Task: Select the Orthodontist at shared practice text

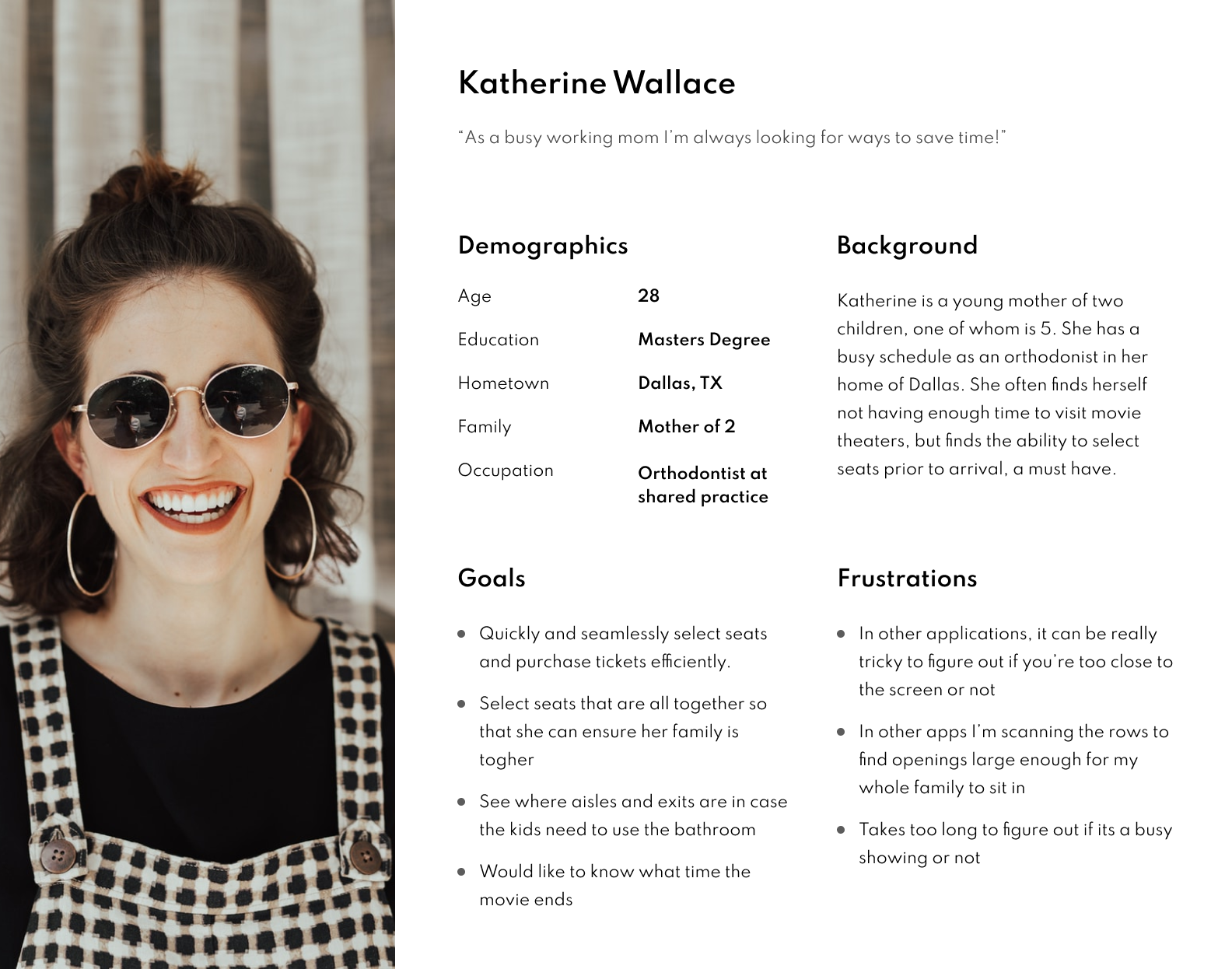Action: (702, 484)
